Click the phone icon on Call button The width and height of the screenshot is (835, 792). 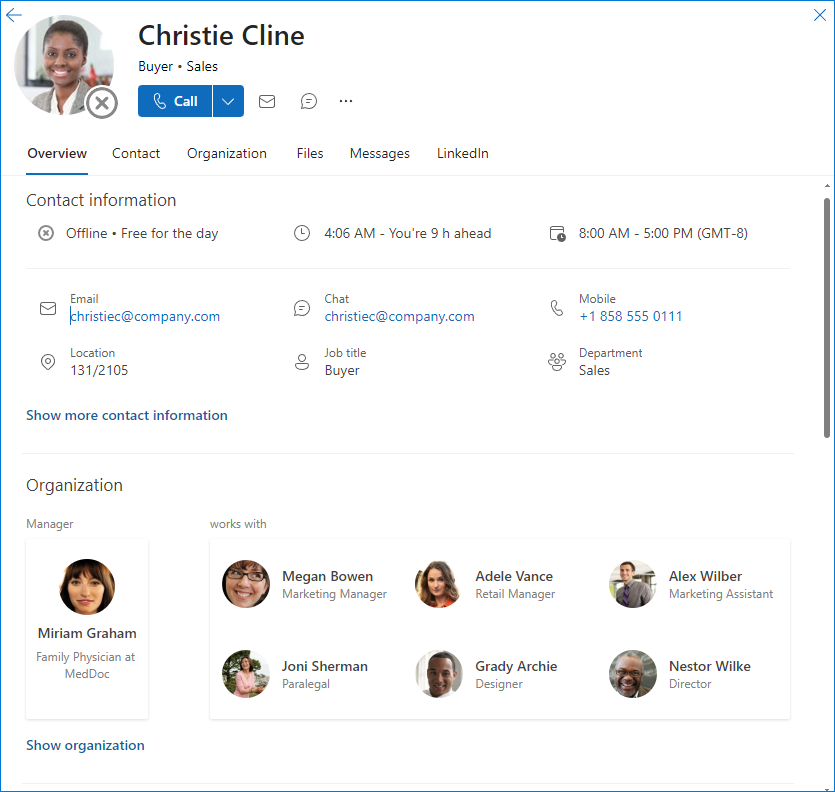[x=160, y=101]
